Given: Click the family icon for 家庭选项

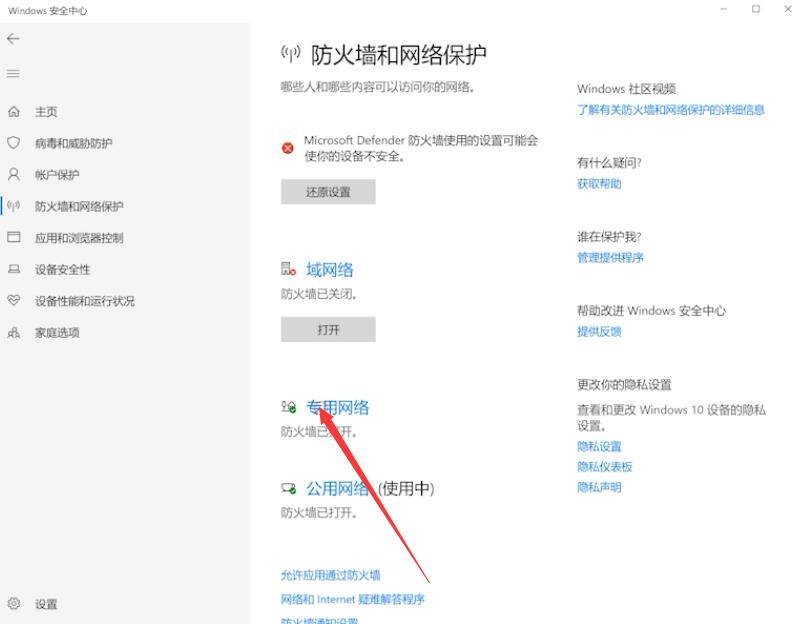Looking at the screenshot, I should [14, 332].
